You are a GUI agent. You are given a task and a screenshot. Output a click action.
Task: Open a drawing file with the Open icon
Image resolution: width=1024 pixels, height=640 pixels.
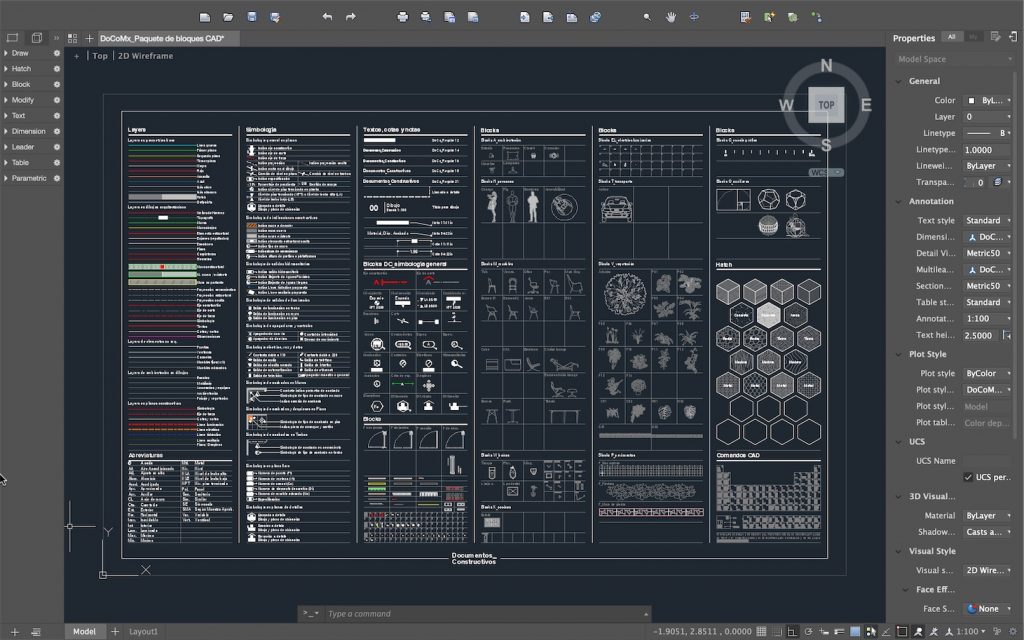(229, 16)
